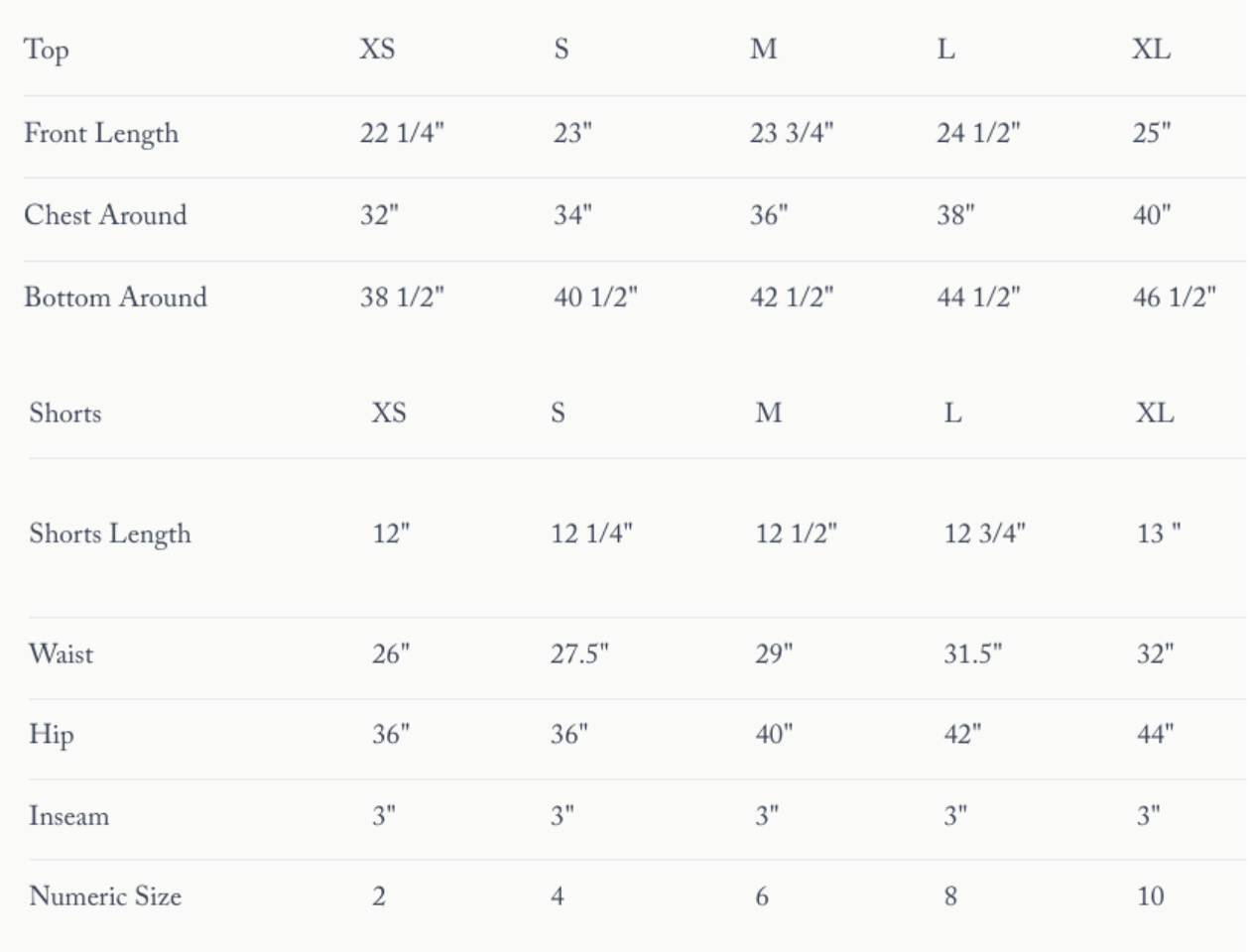Select the Bottom Around row label
1250x952 pixels.
(x=115, y=297)
